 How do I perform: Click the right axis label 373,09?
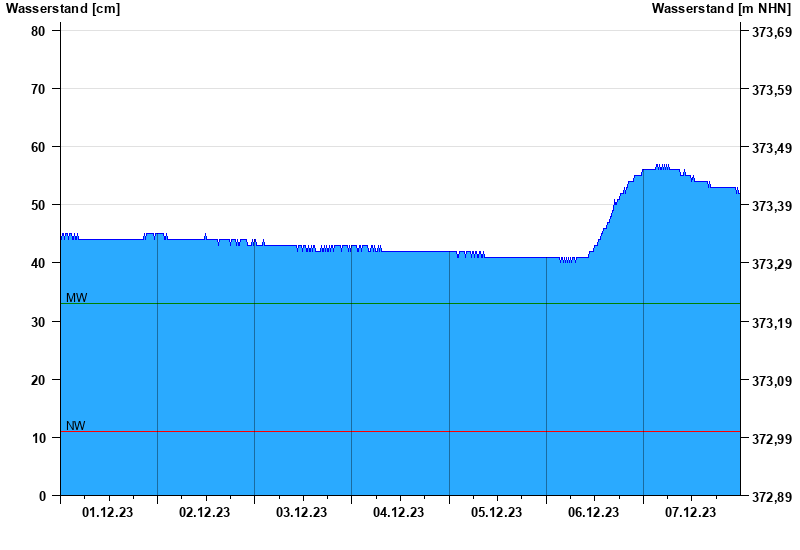click(772, 381)
